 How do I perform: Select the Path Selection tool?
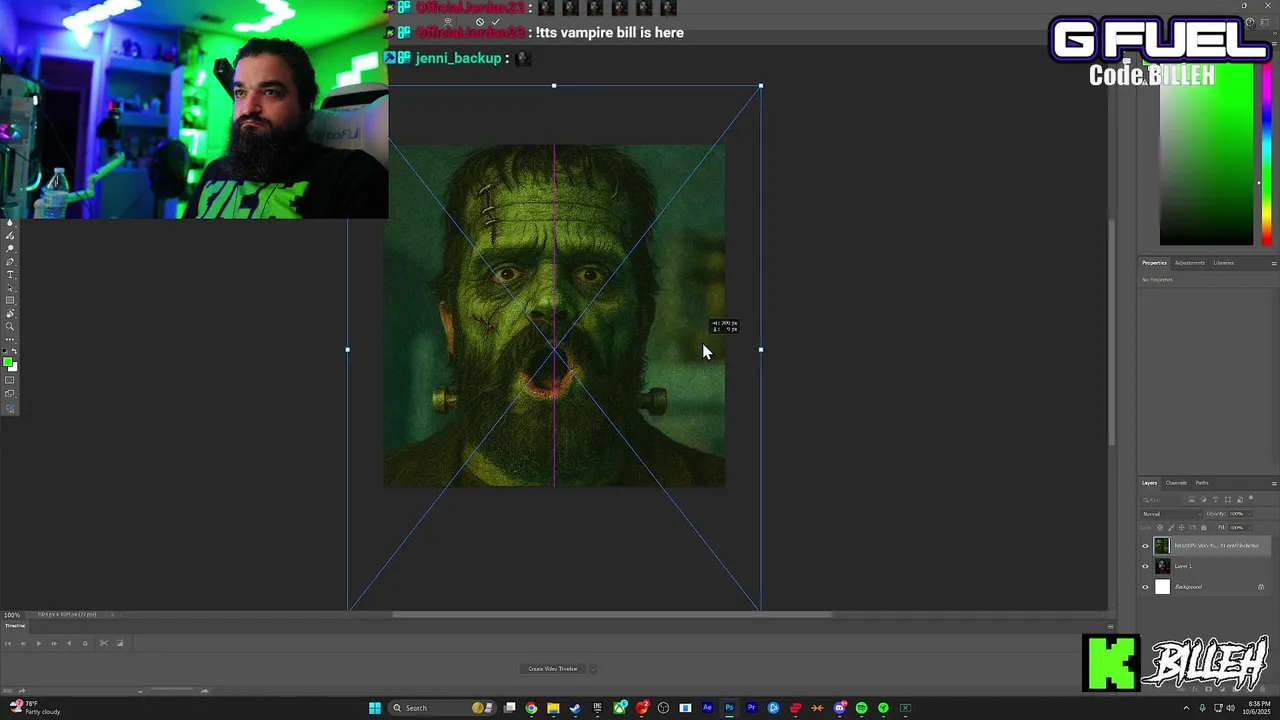click(10, 288)
